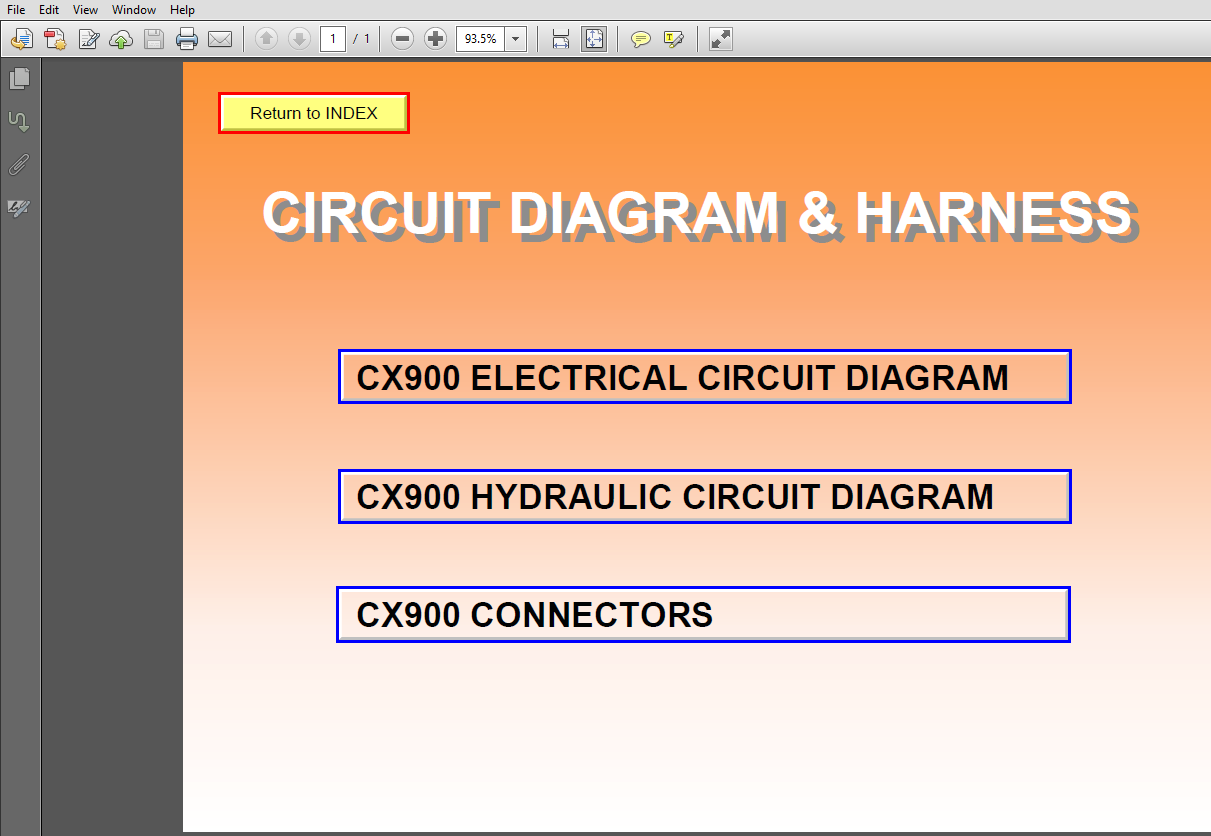
Task: Click the page number input field
Action: [x=333, y=39]
